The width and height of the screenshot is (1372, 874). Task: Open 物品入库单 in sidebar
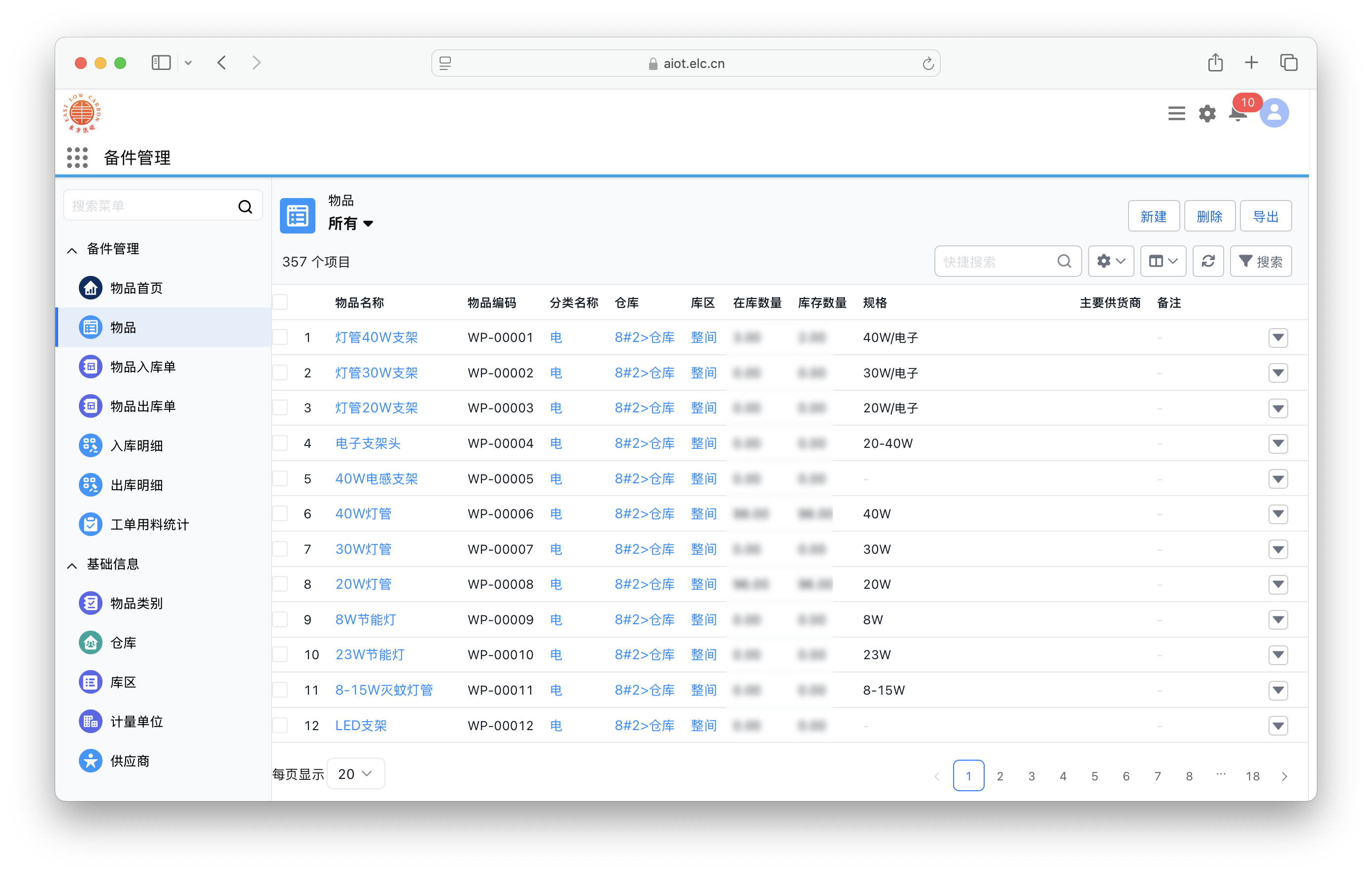pos(164,367)
